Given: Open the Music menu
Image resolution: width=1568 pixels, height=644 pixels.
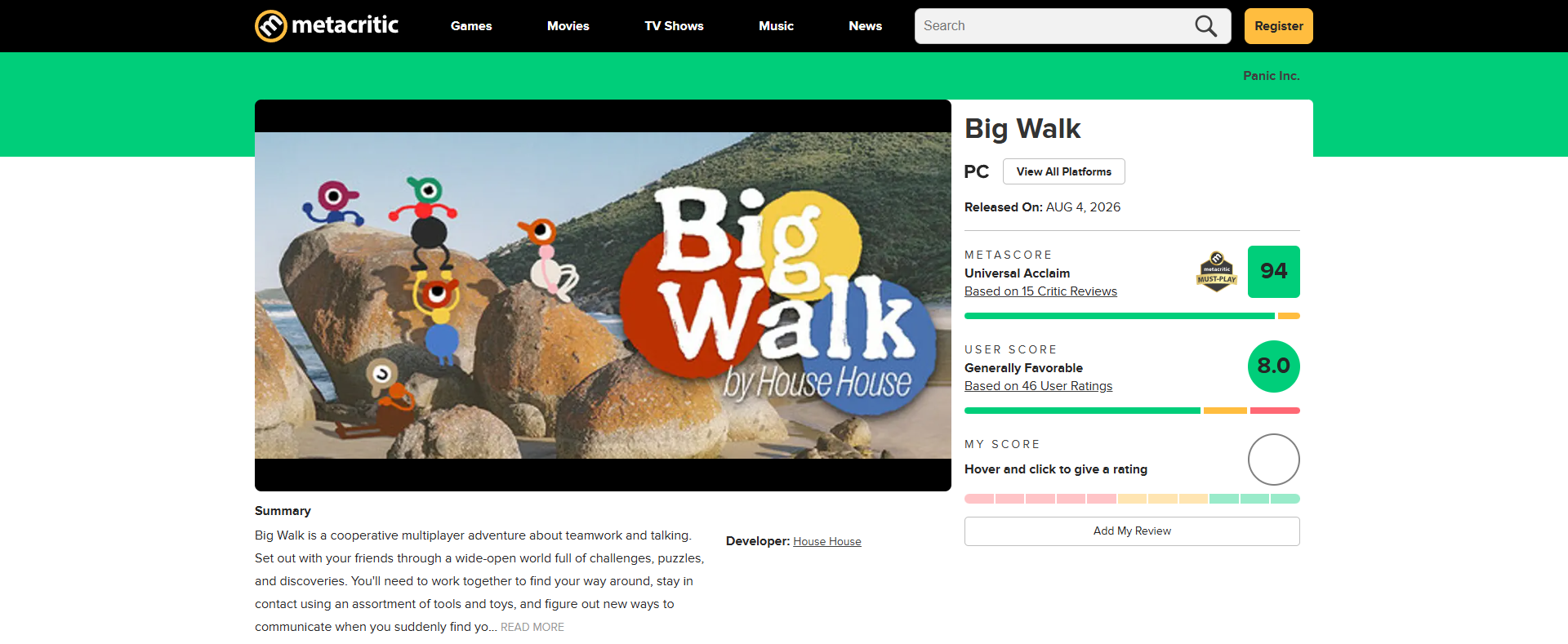Looking at the screenshot, I should coord(776,26).
